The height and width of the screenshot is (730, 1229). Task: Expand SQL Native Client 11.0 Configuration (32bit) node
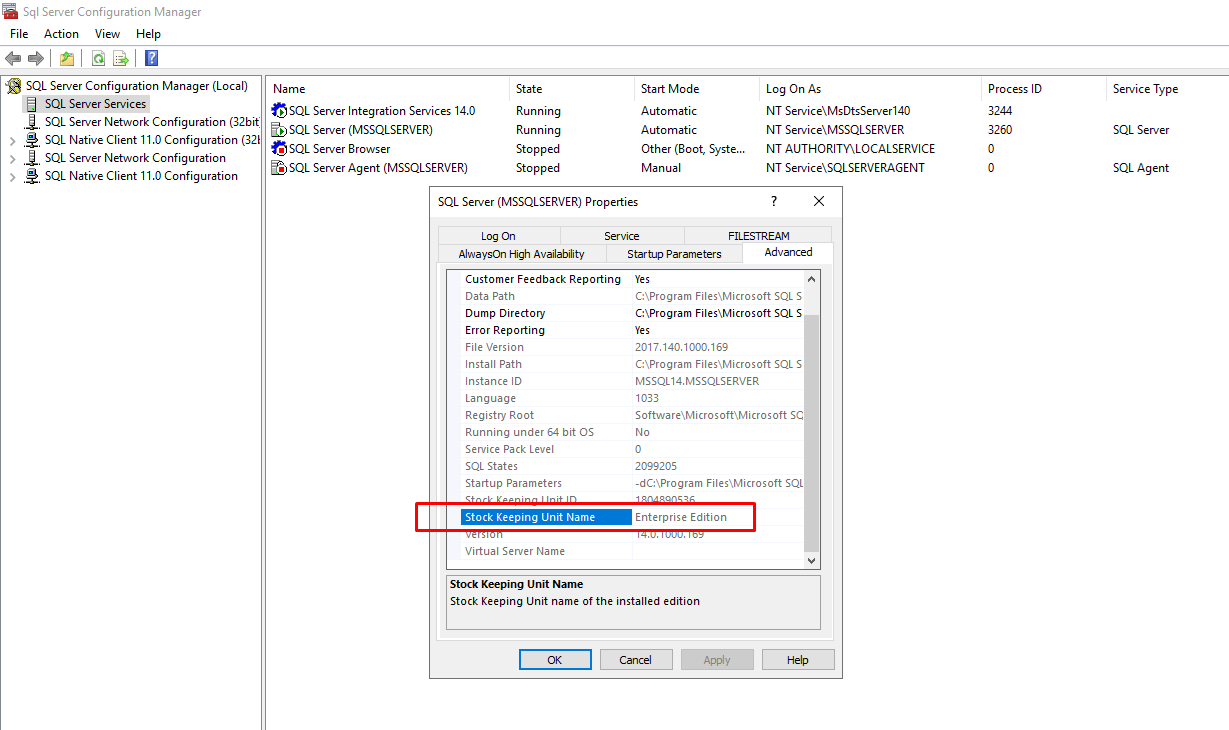point(12,141)
